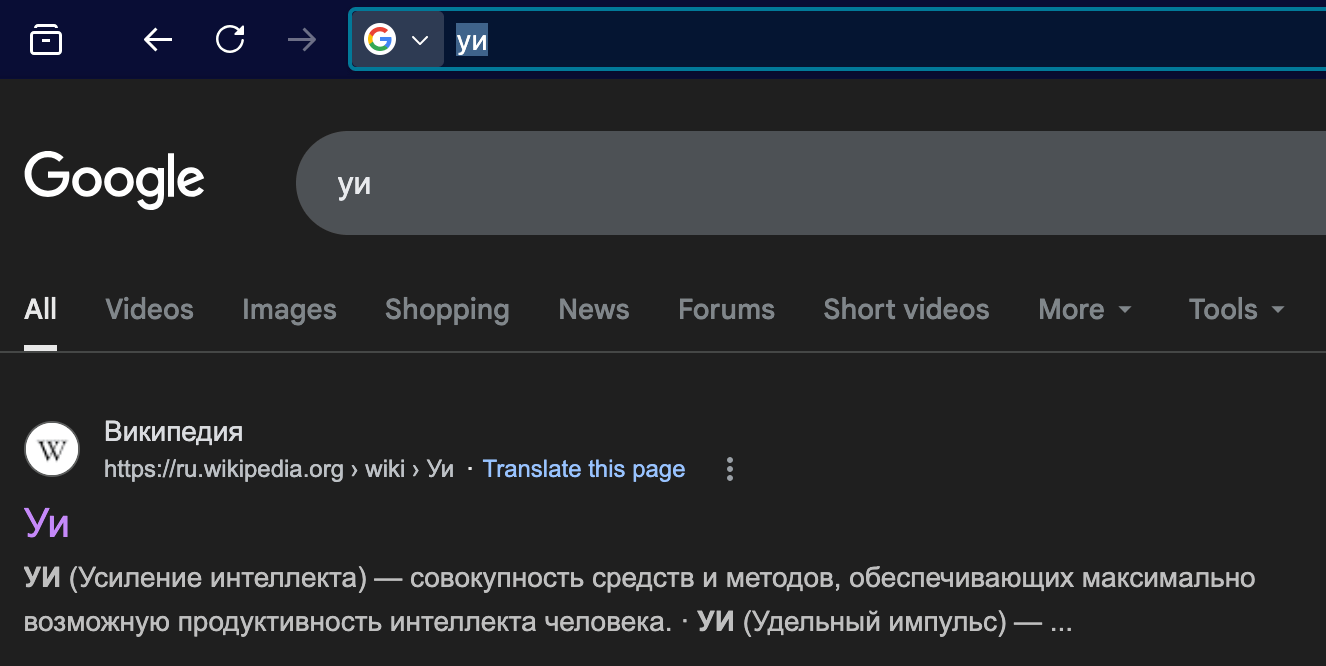Image resolution: width=1326 pixels, height=666 pixels.
Task: Open the Translate this page link
Action: coord(584,469)
